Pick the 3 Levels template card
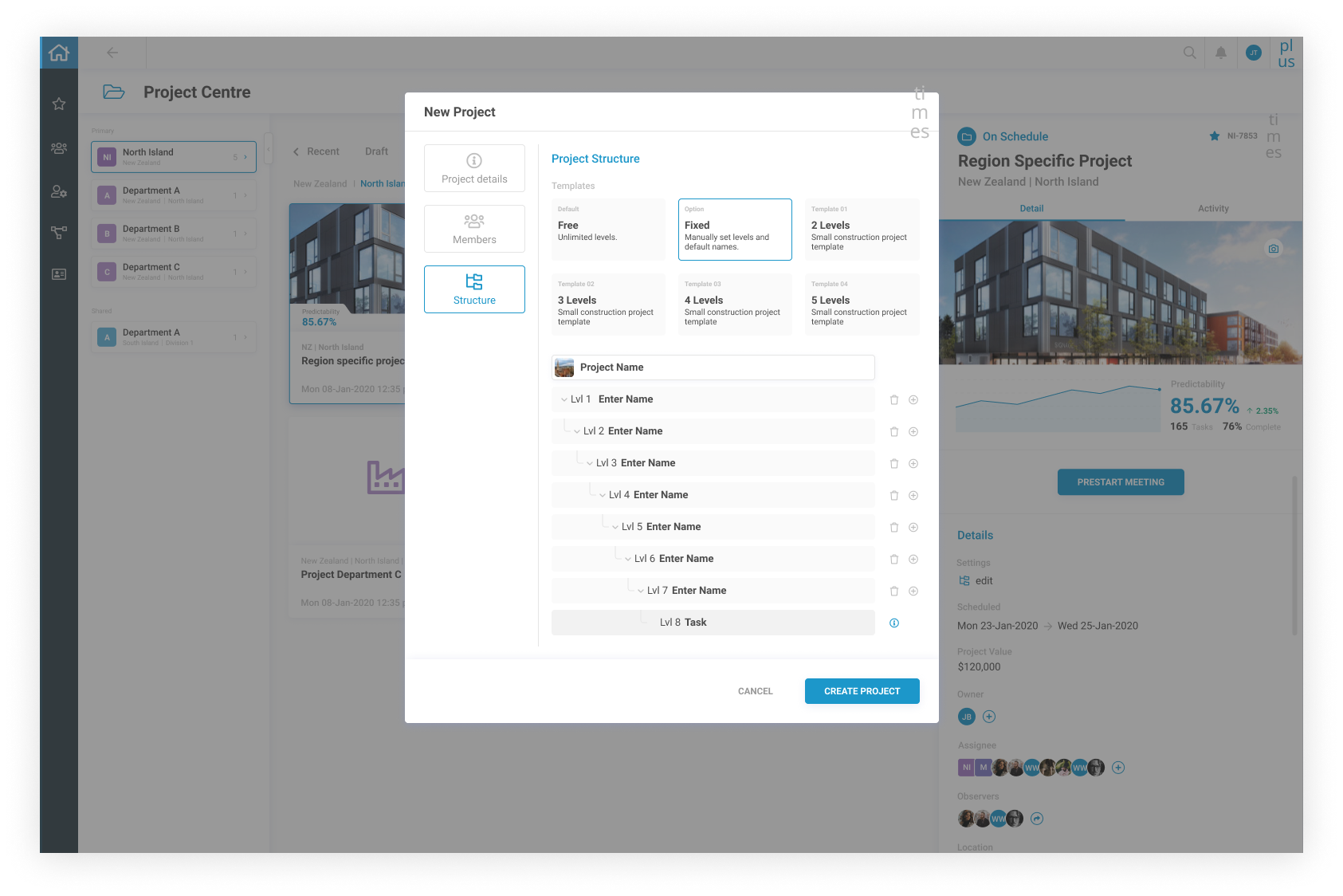Image resolution: width=1343 pixels, height=896 pixels. pos(607,305)
